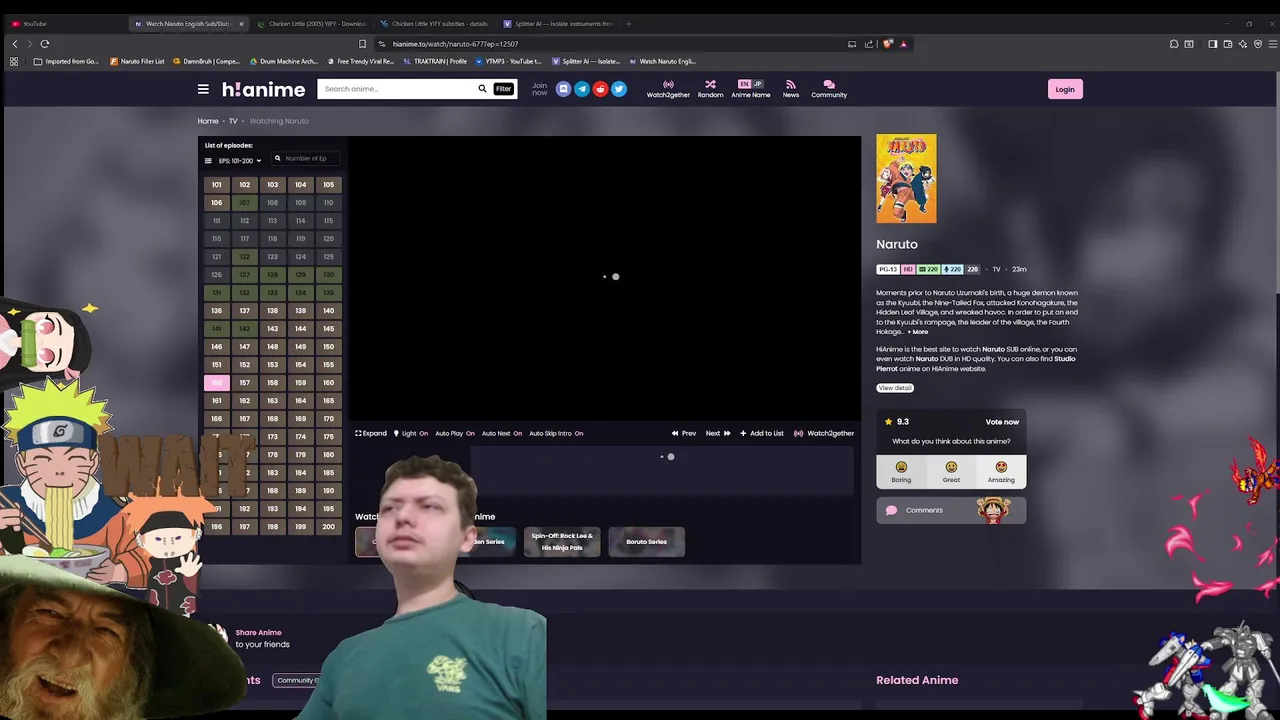Click the episode list view icon

point(208,160)
